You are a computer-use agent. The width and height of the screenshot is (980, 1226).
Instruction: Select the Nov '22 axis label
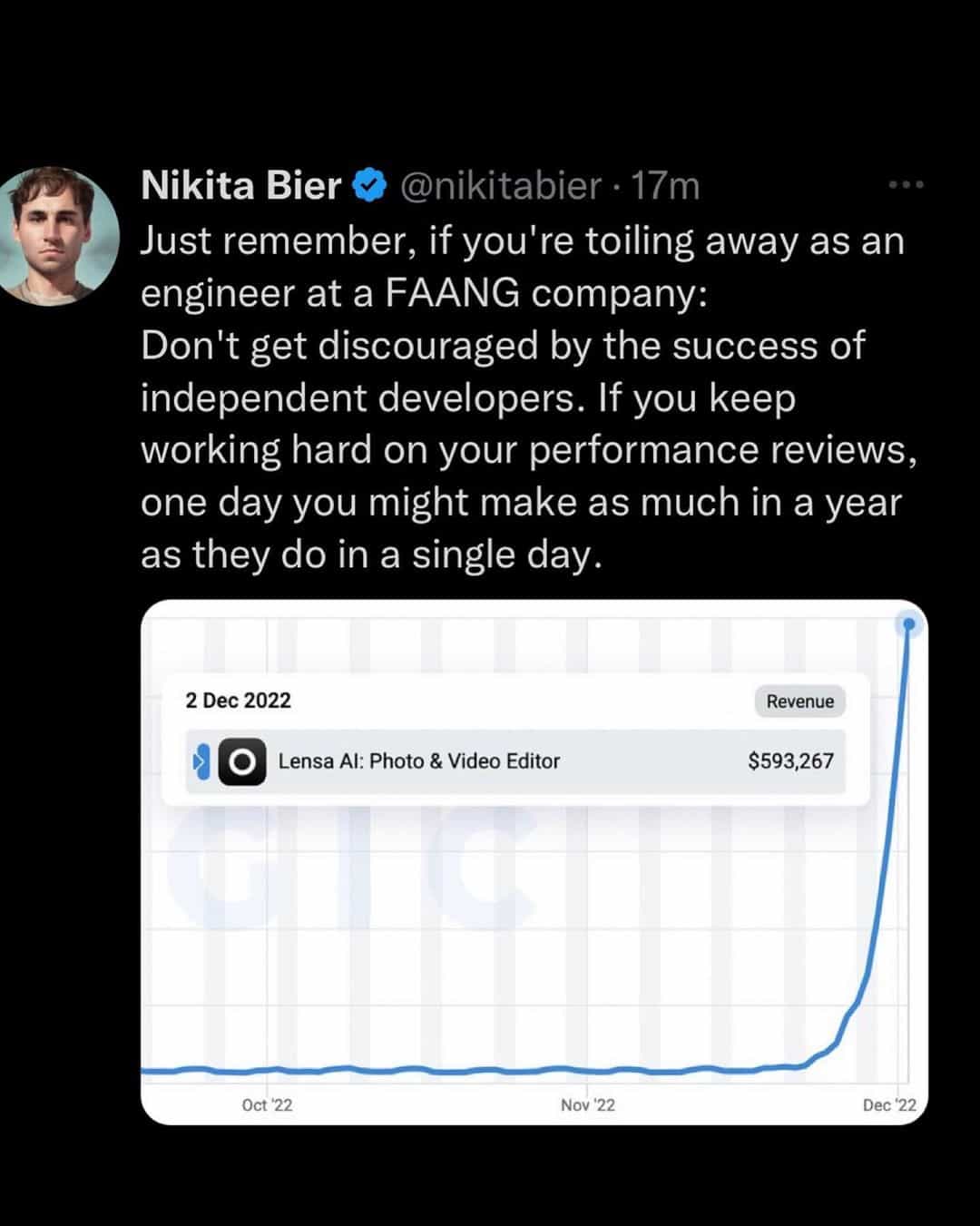pos(587,1104)
